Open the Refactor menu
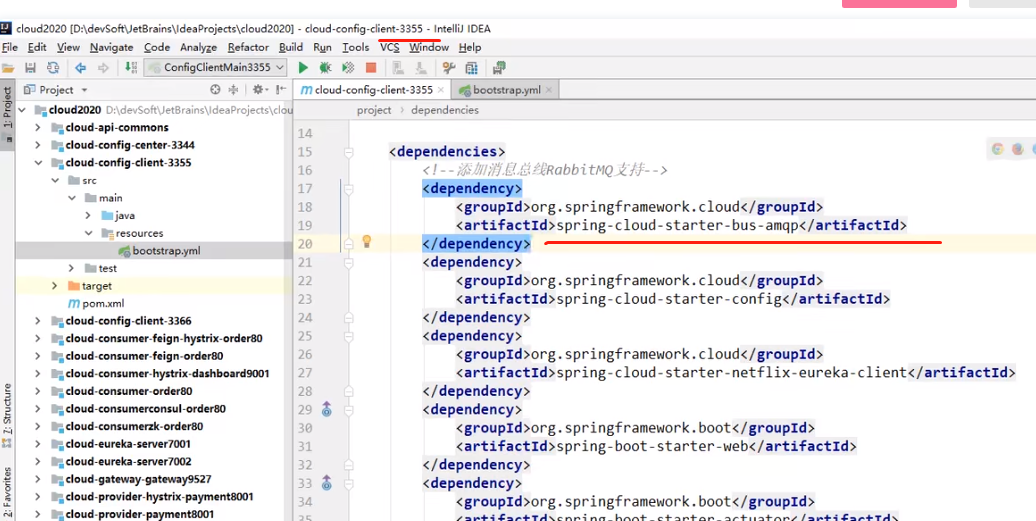The height and width of the screenshot is (521, 1036). pyautogui.click(x=248, y=48)
